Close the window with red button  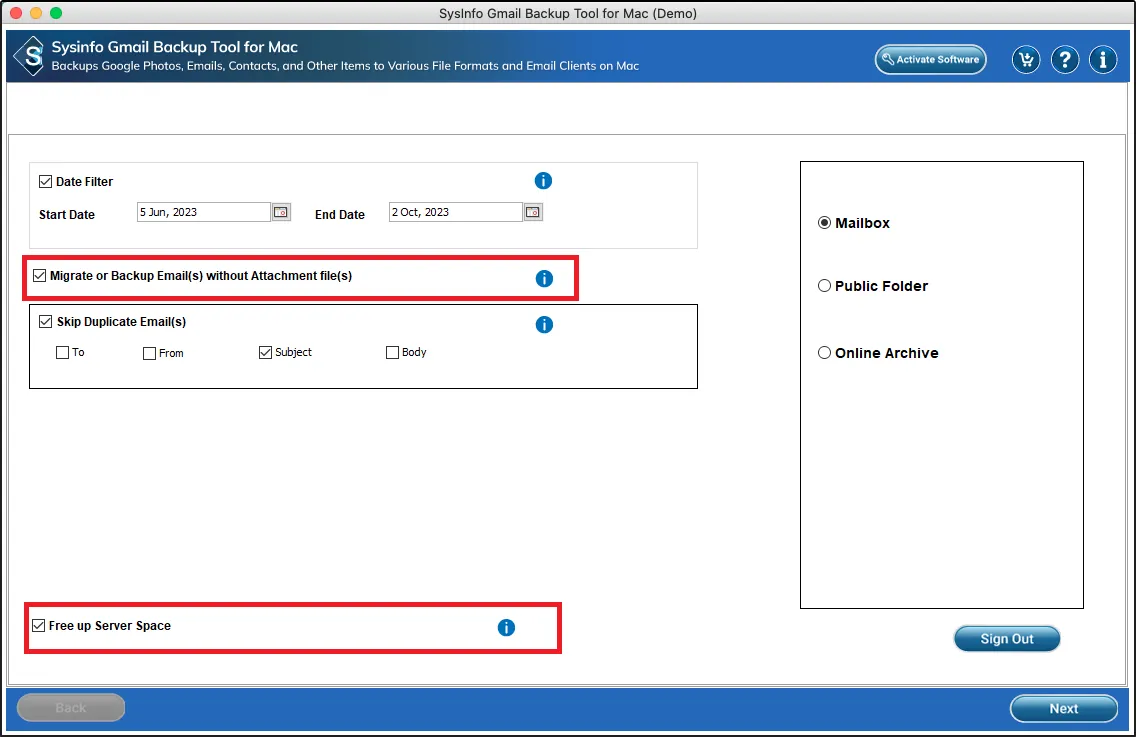pos(16,13)
